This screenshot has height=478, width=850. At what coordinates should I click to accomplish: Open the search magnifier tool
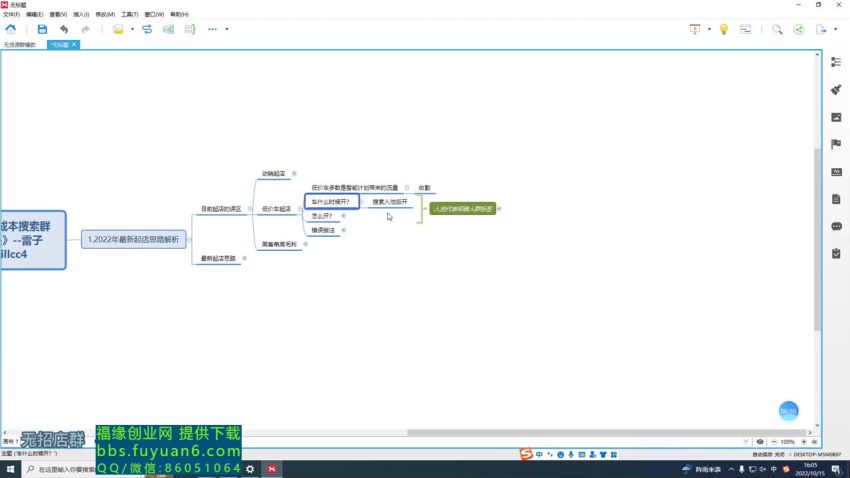[777, 30]
